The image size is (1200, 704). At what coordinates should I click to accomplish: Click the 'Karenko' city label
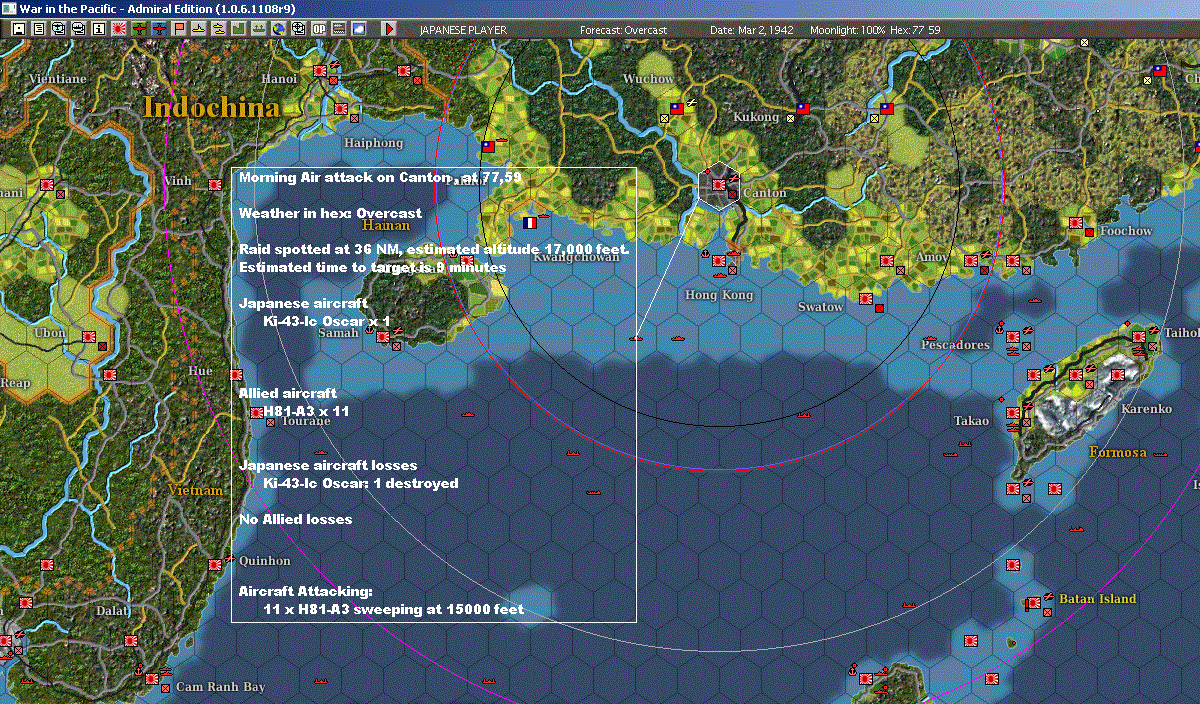tap(1146, 409)
